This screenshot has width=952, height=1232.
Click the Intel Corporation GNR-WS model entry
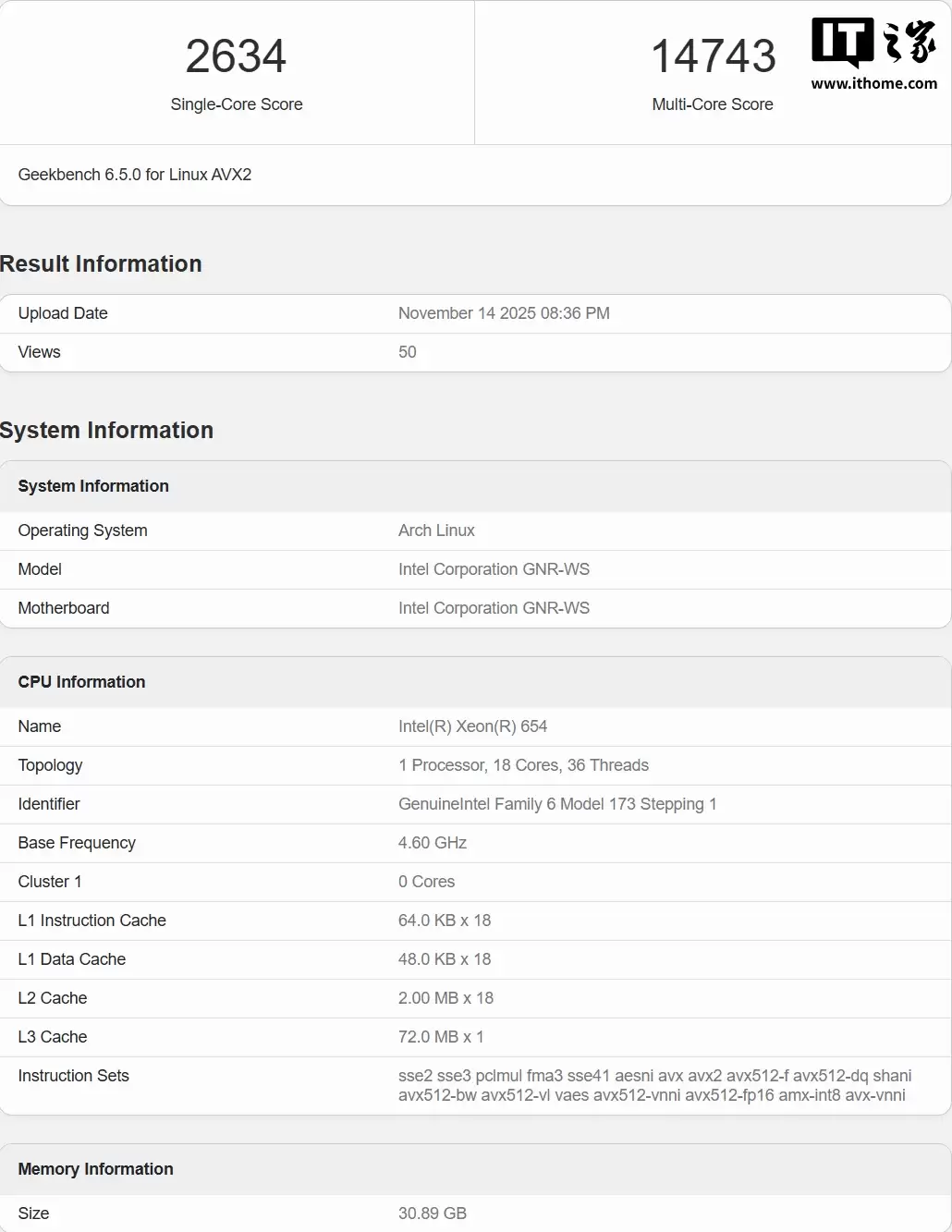pos(494,569)
